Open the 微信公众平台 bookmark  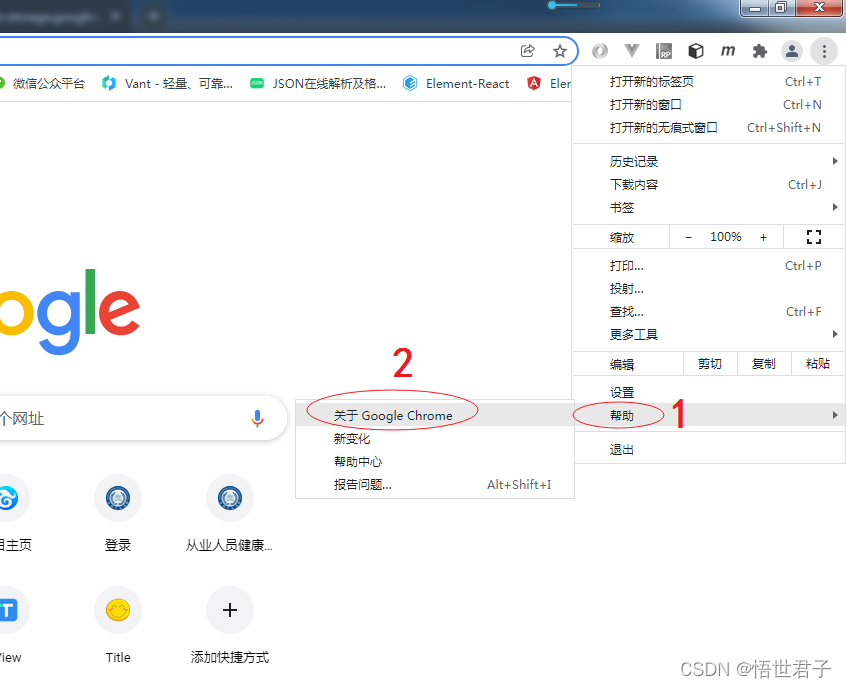click(x=42, y=84)
